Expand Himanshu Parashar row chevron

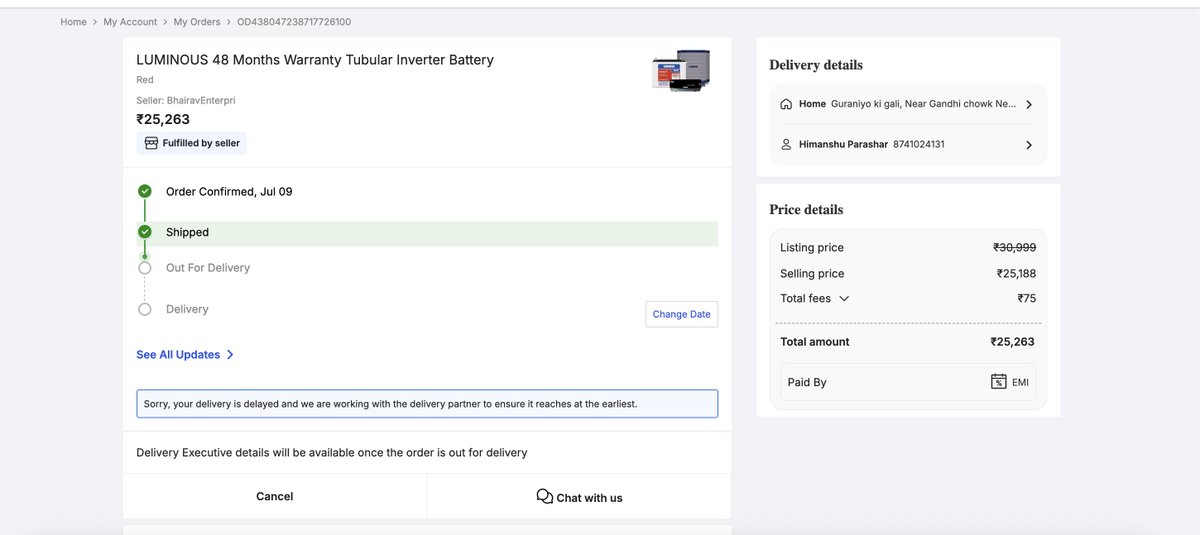(1029, 145)
